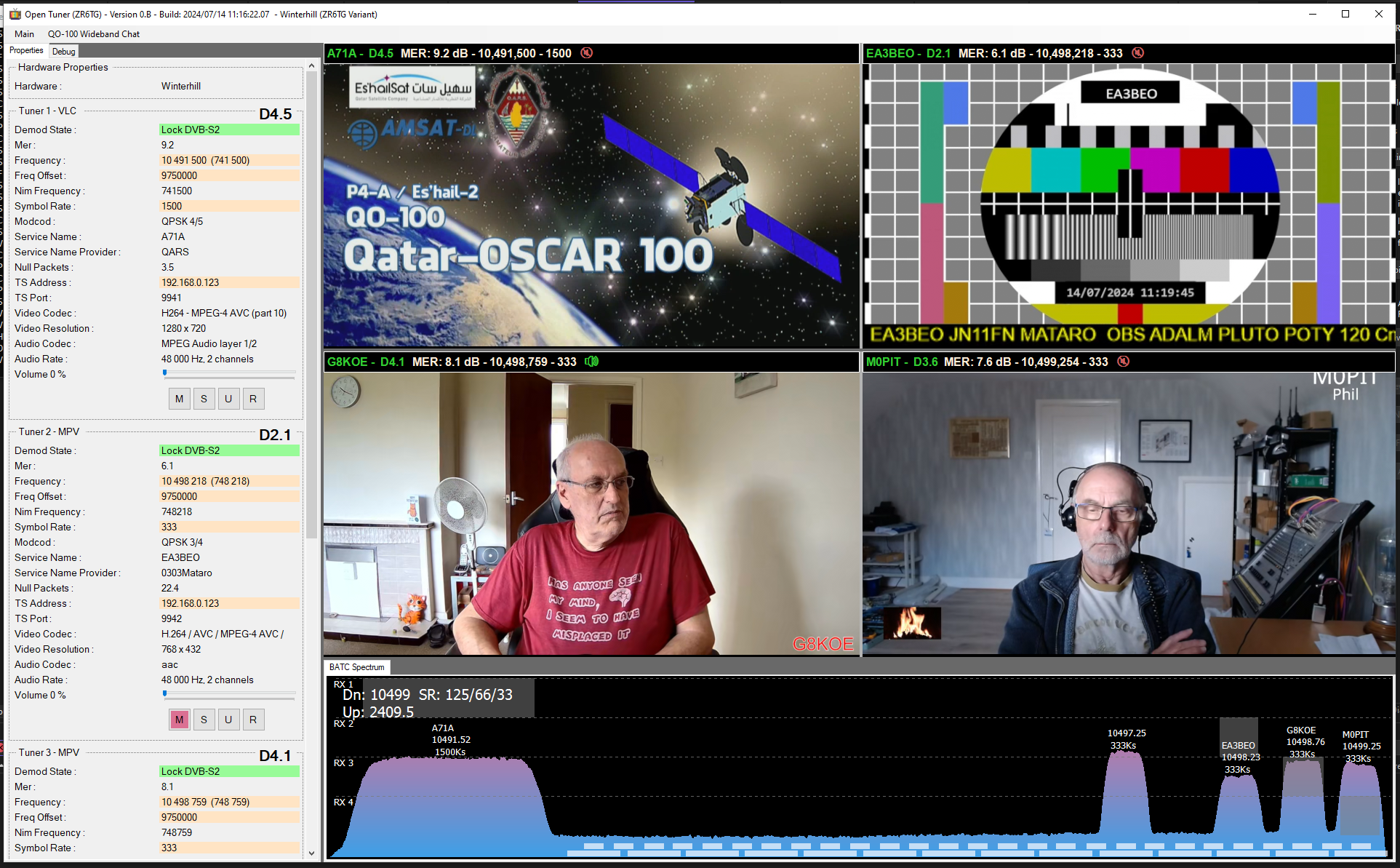Click G8KOE - D4.1 video header text
The height and width of the screenshot is (868, 1400).
pyautogui.click(x=366, y=362)
